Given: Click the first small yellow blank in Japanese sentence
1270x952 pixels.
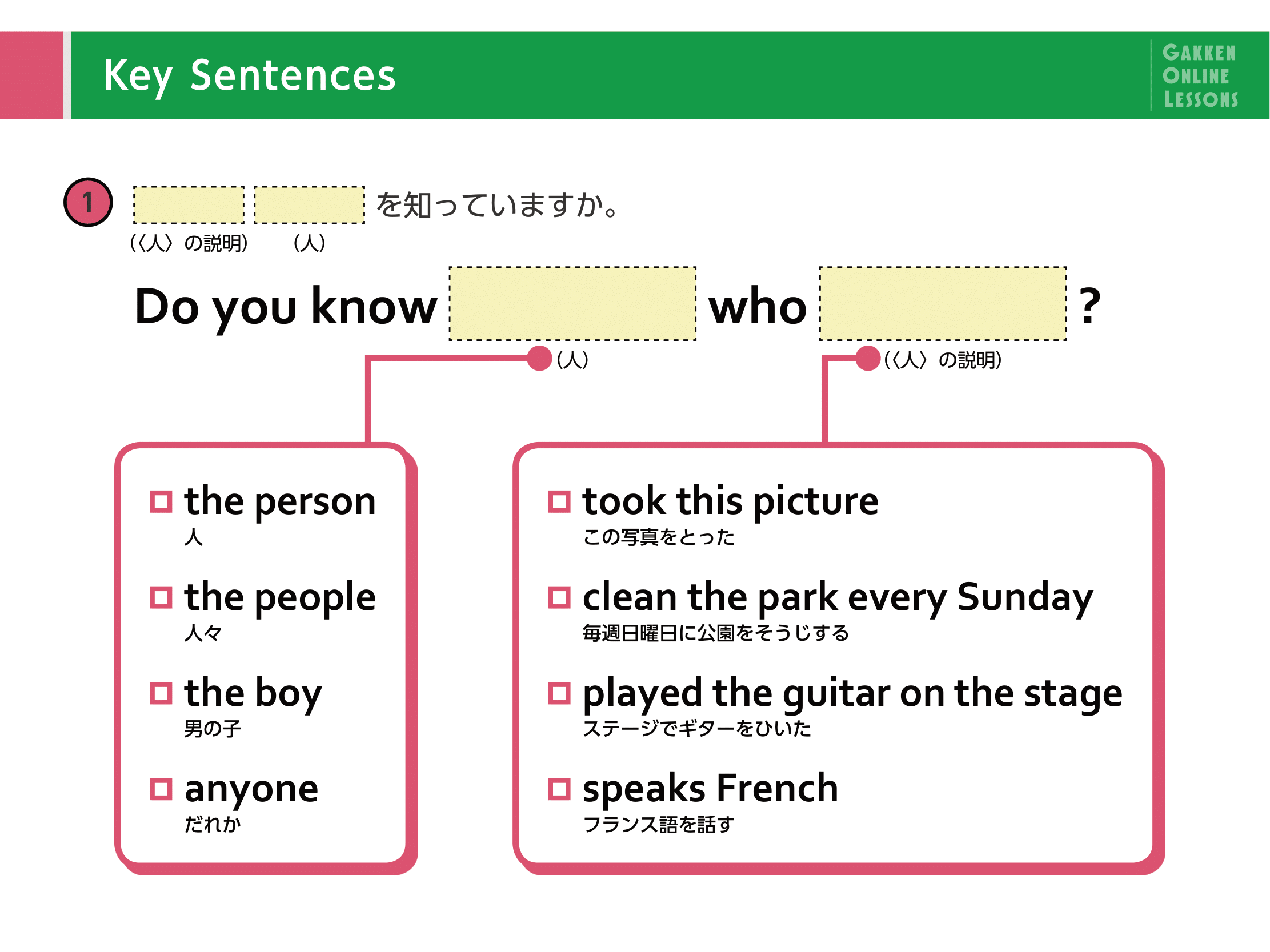Looking at the screenshot, I should click(189, 205).
